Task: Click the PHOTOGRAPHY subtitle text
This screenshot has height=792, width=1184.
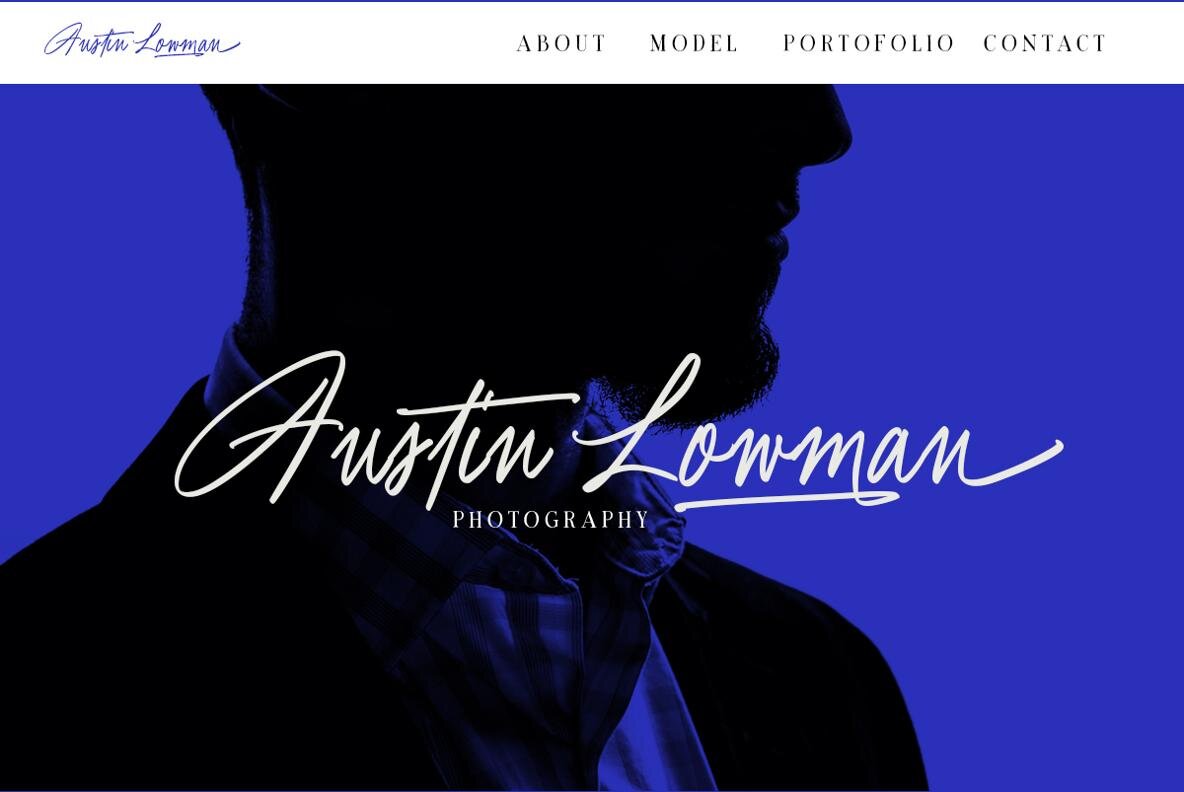Action: [551, 519]
